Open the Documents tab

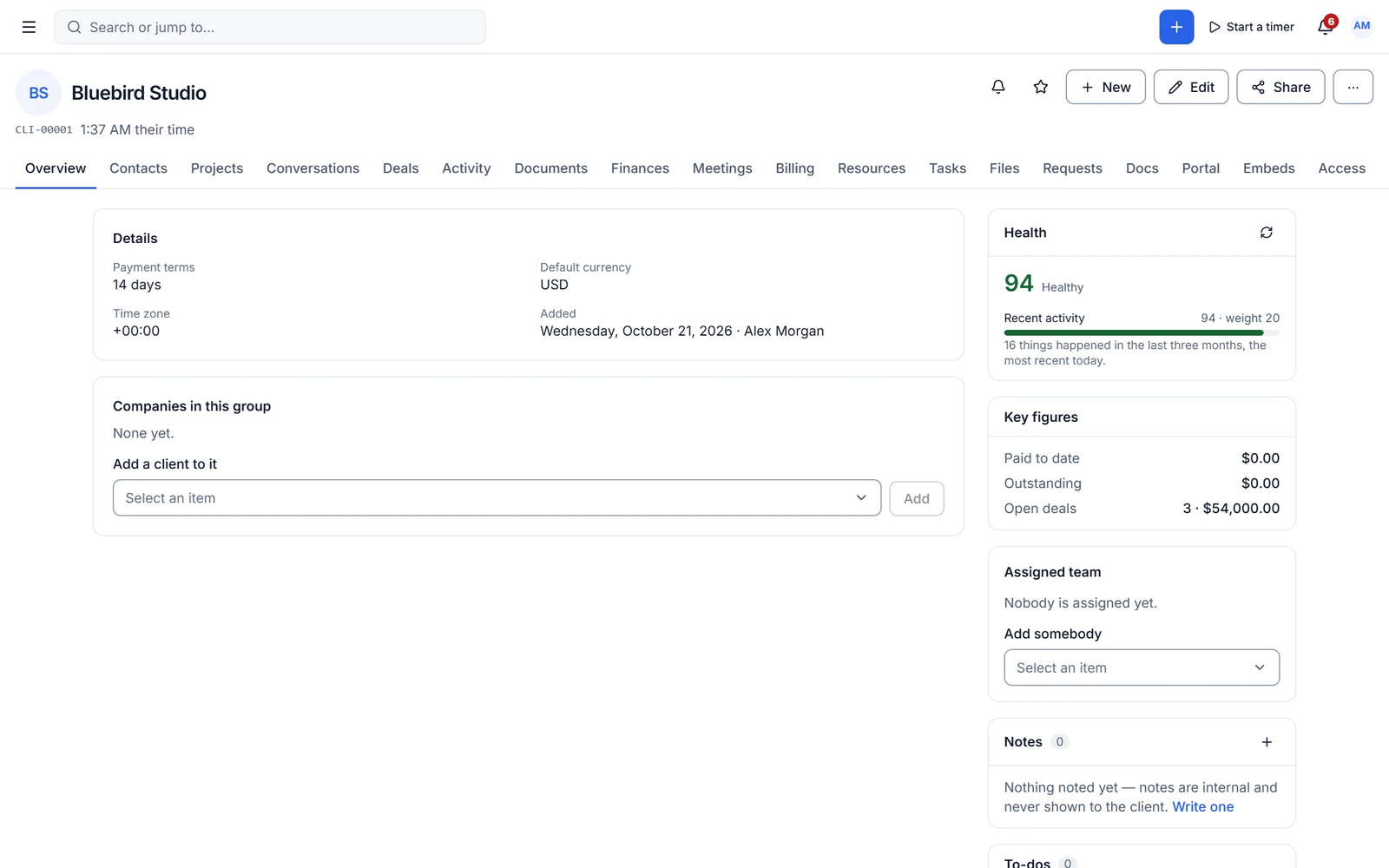tap(550, 168)
